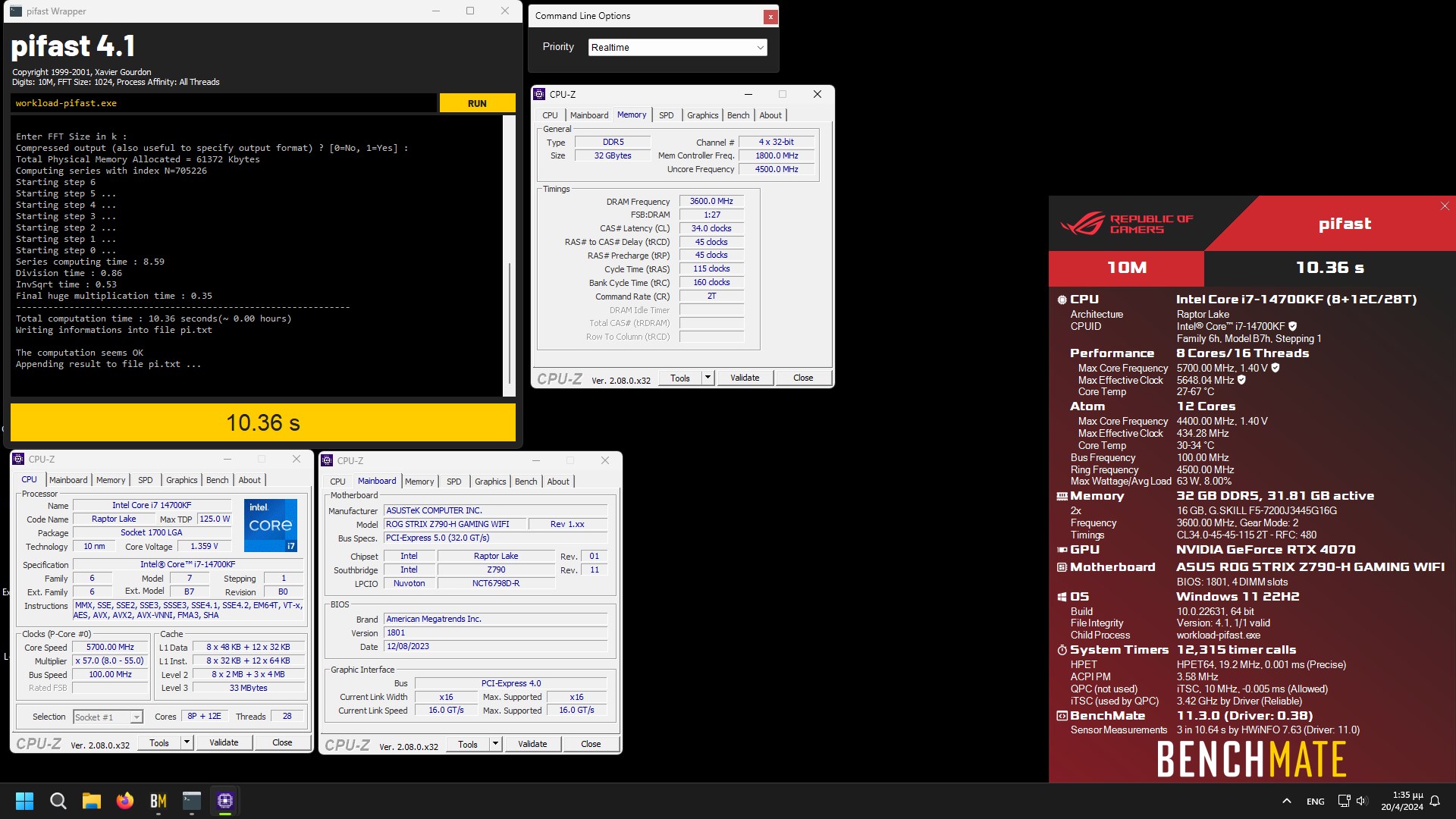
Task: Show hidden system tray icons
Action: pos(1287,801)
